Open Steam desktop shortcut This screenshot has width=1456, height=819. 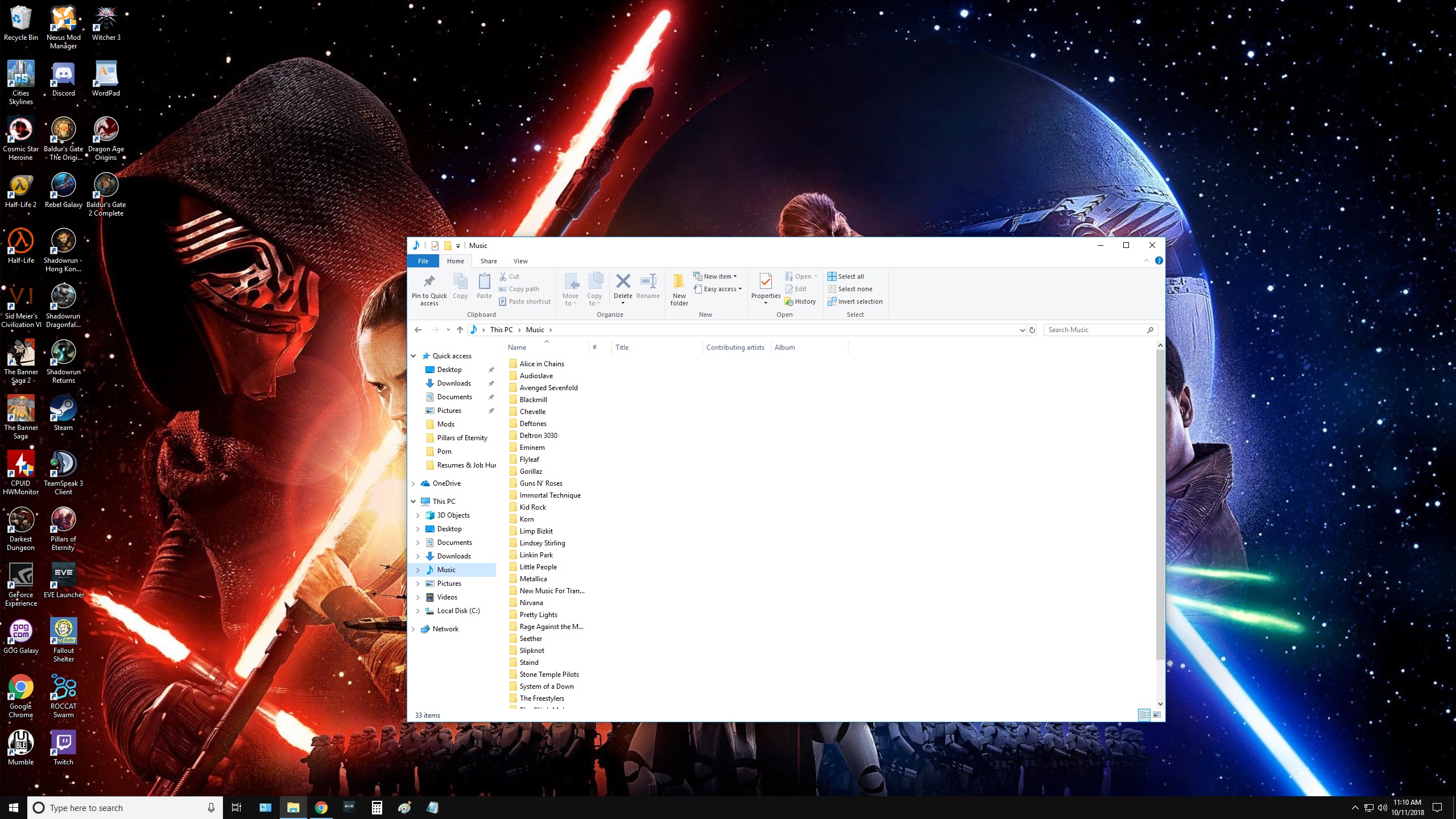pos(63,413)
